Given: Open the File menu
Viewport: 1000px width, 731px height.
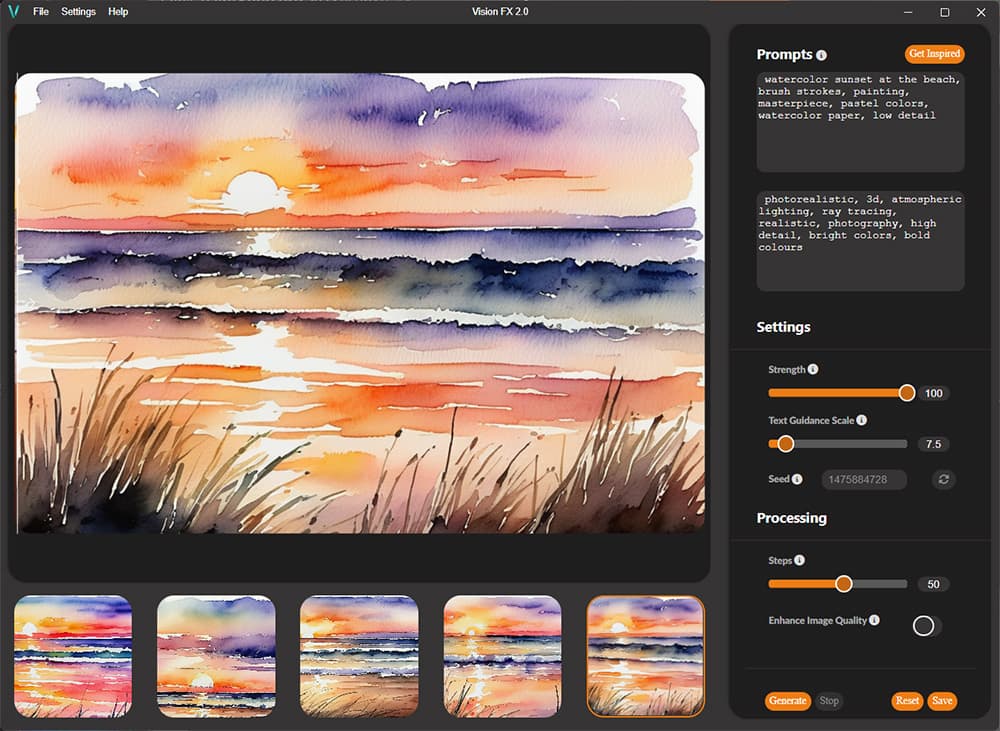Looking at the screenshot, I should point(40,12).
